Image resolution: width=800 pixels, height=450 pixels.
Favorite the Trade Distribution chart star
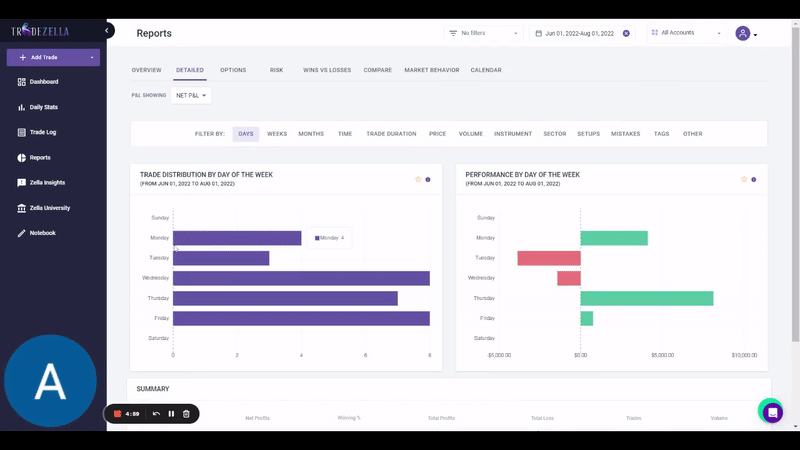[x=418, y=180]
